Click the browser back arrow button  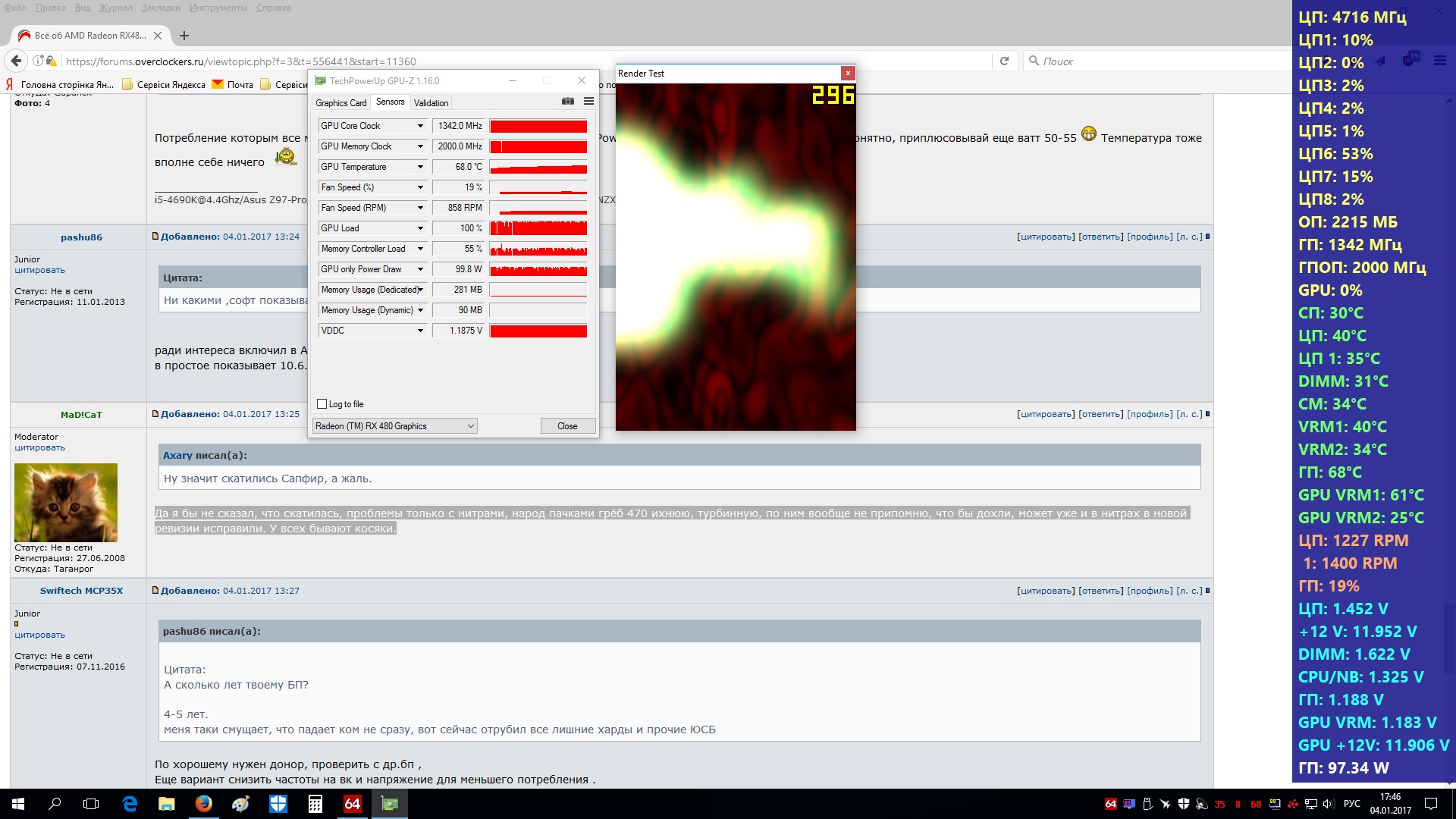click(16, 61)
